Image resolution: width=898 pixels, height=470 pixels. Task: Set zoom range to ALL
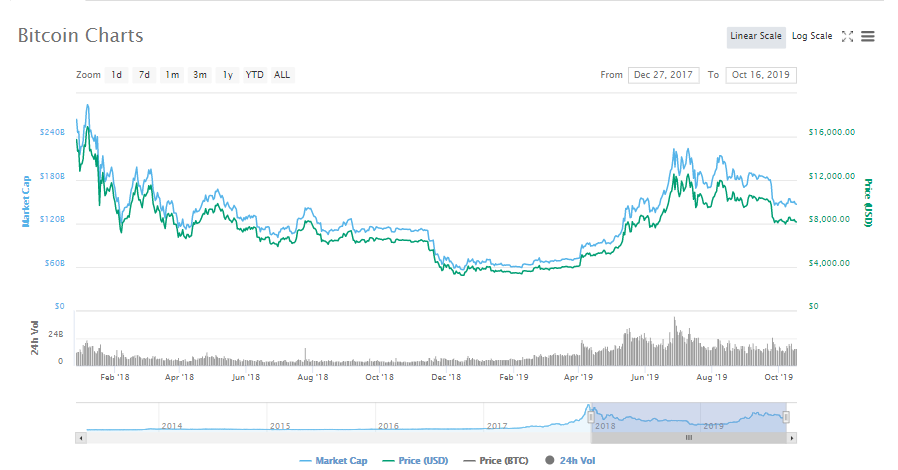(282, 75)
